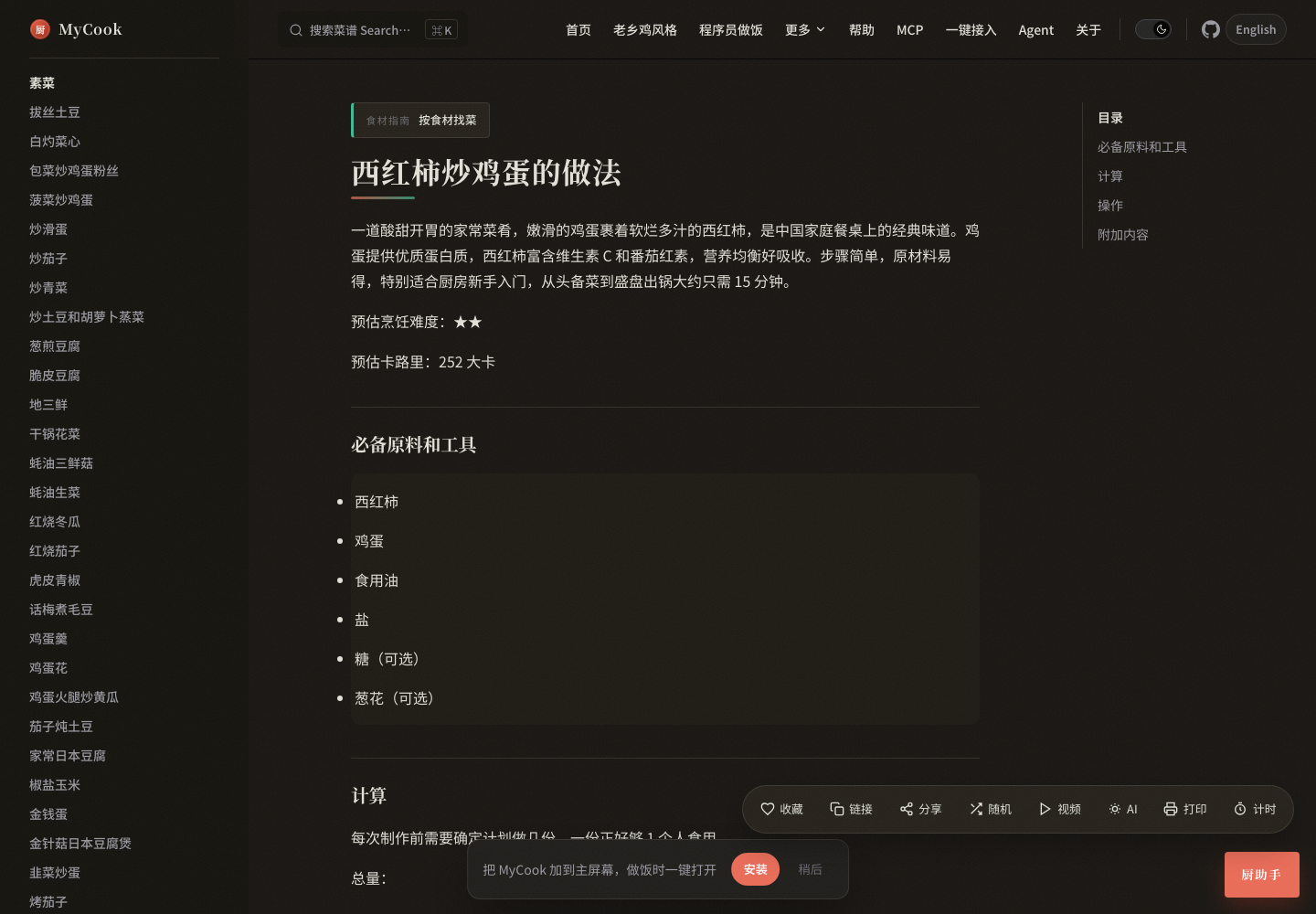The image size is (1316, 914).
Task: Focus the 搜索菜谱 search field
Action: pyautogui.click(x=372, y=30)
